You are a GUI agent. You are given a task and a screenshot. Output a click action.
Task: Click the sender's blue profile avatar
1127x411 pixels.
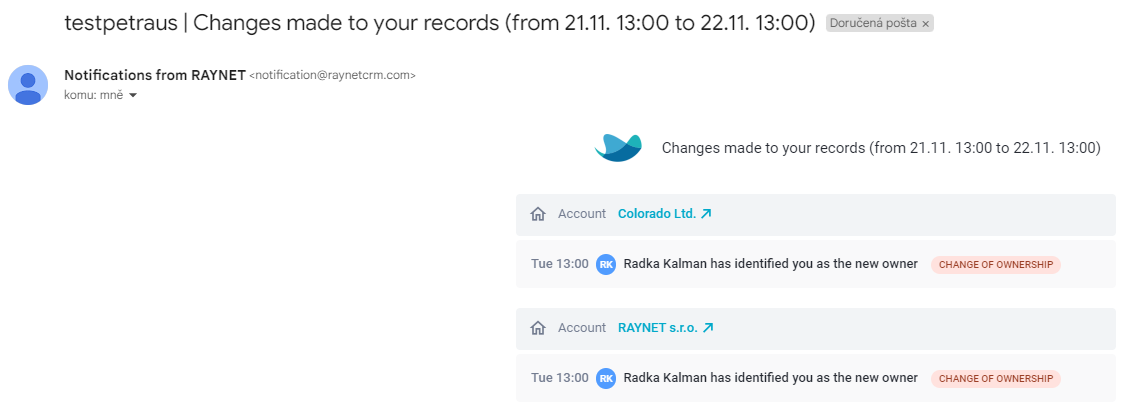click(28, 85)
